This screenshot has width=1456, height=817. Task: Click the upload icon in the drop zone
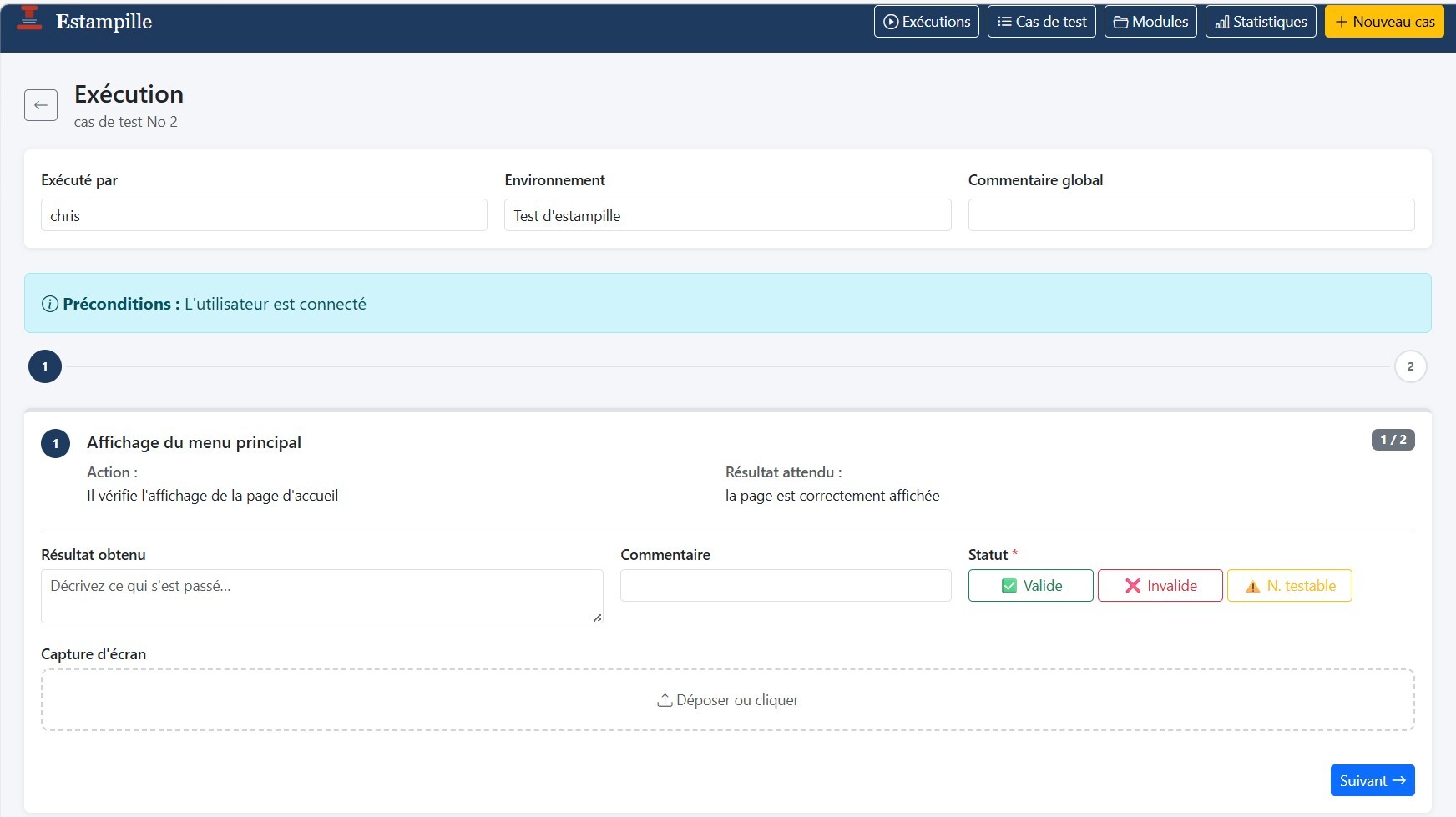pyautogui.click(x=665, y=700)
